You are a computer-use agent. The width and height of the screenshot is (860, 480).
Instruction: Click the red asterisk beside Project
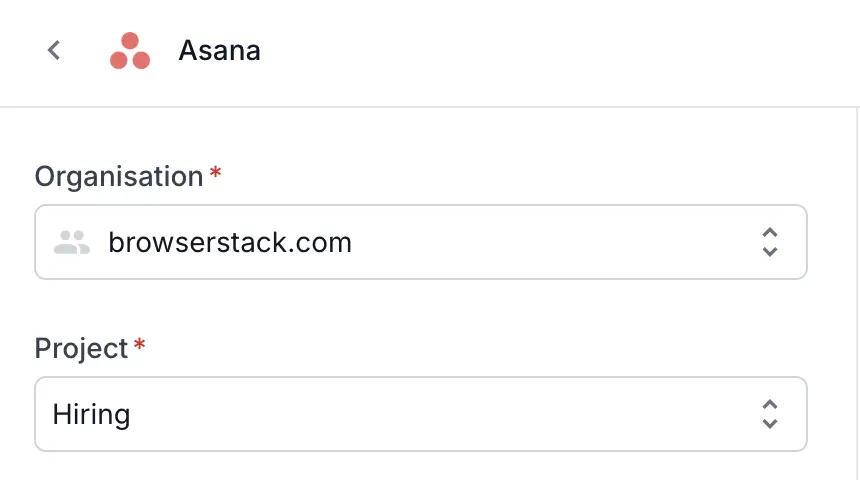point(139,346)
